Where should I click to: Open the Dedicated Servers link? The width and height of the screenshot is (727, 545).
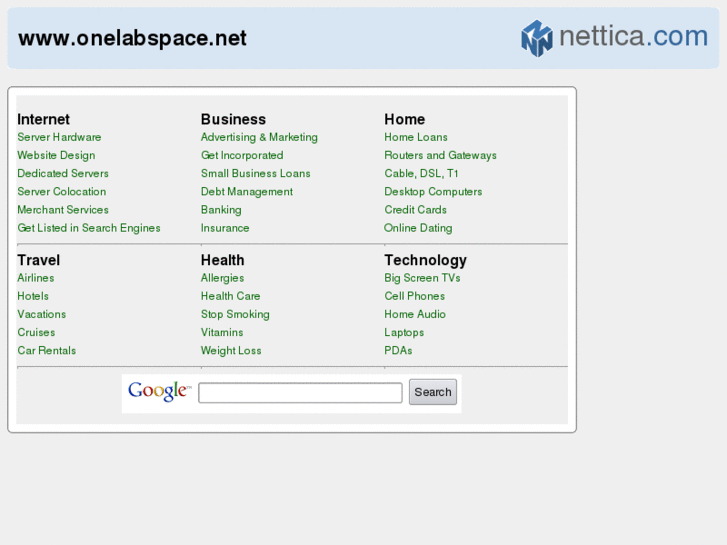[63, 173]
